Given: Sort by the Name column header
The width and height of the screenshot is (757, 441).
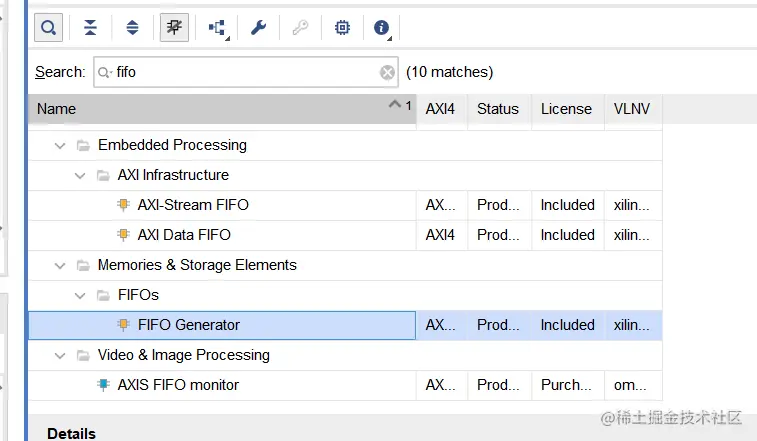Looking at the screenshot, I should tap(200, 109).
